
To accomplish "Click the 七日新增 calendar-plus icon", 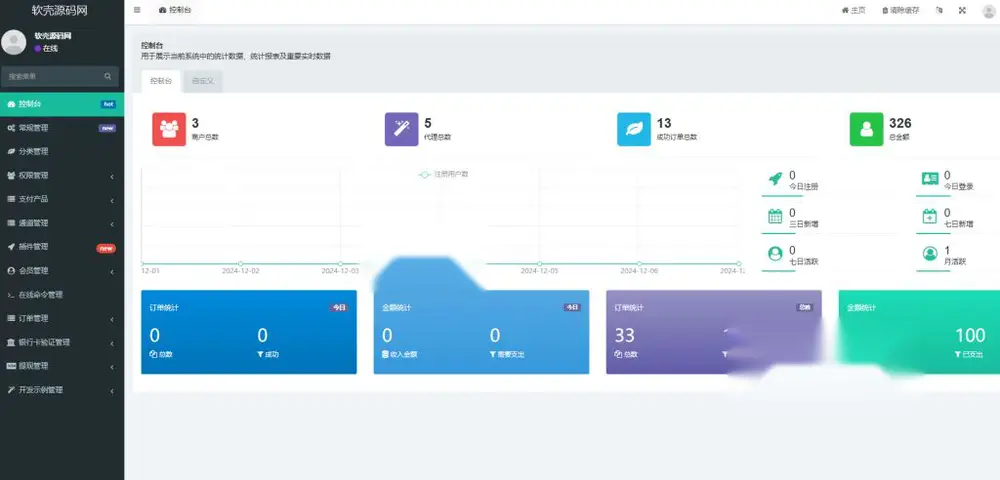I will [930, 217].
